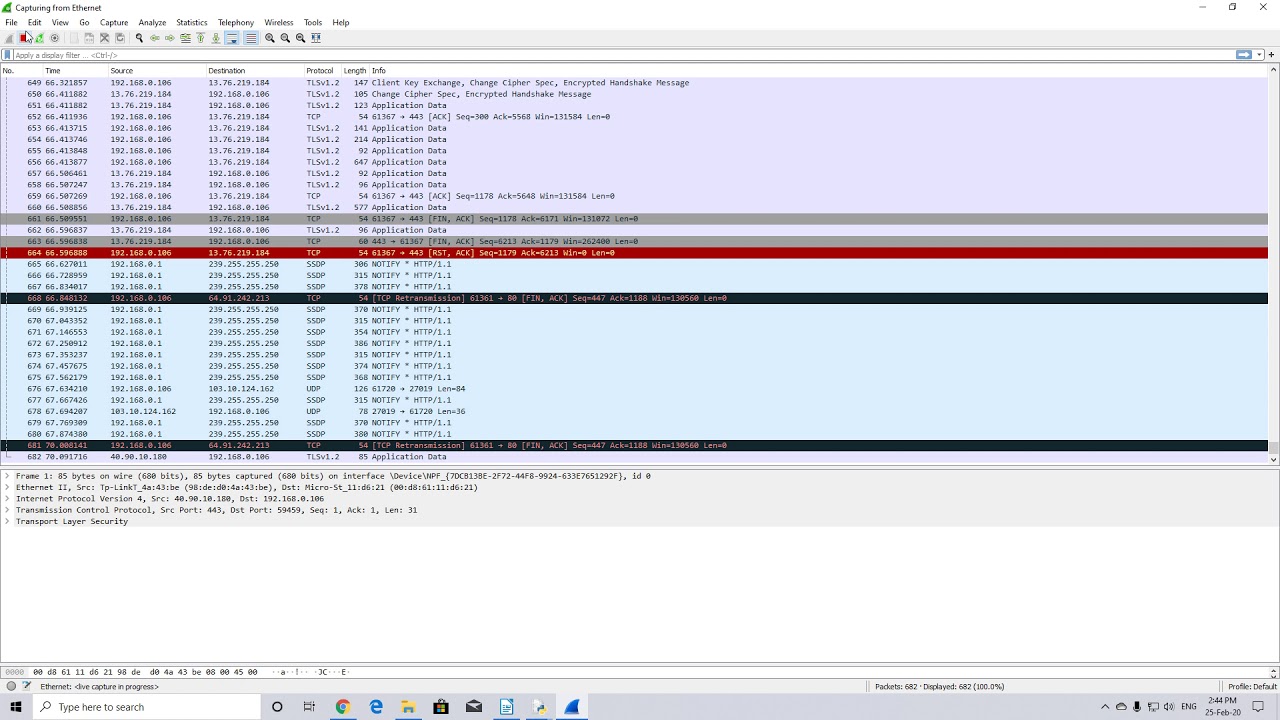Expand the Transport Layer Security row

pyautogui.click(x=7, y=521)
